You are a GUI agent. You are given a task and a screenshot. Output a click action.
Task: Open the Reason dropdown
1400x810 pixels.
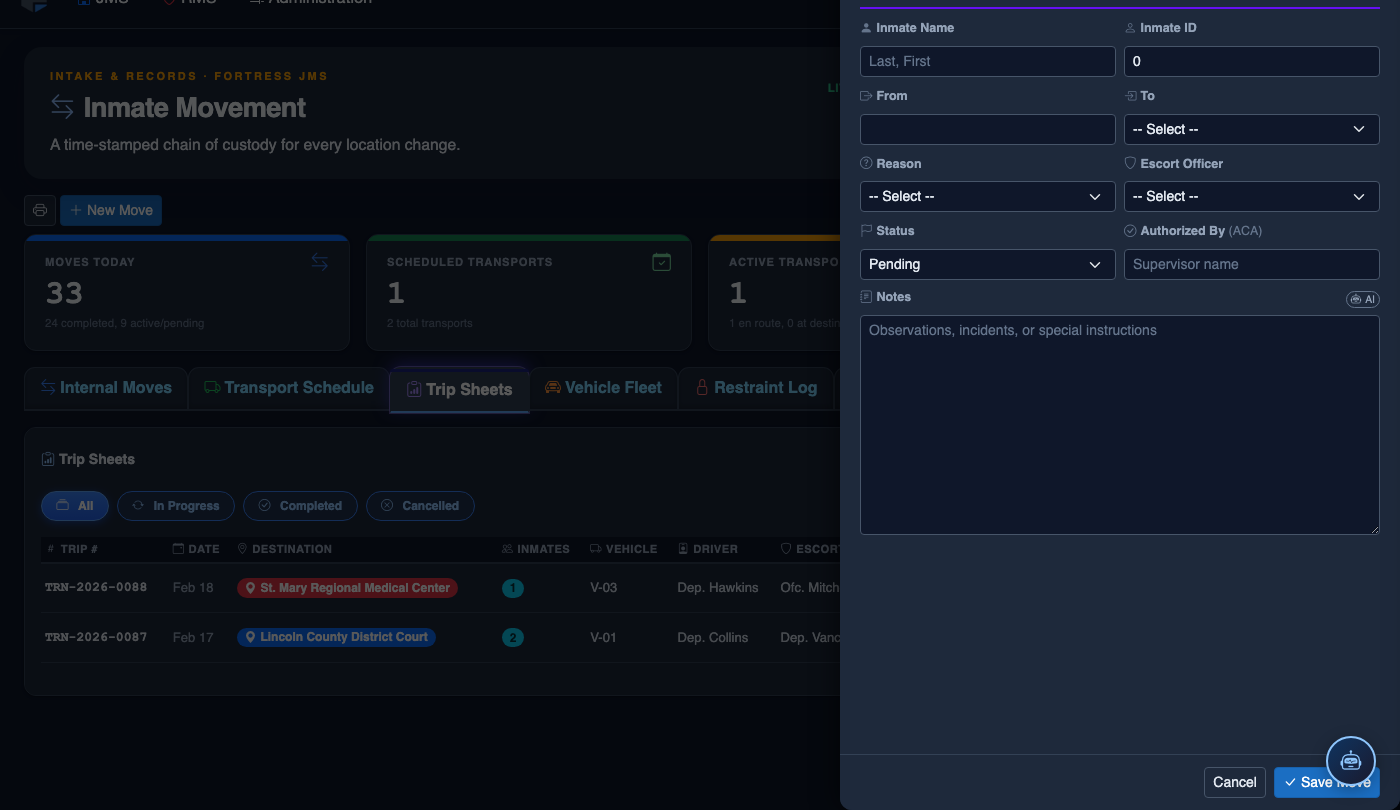click(987, 196)
